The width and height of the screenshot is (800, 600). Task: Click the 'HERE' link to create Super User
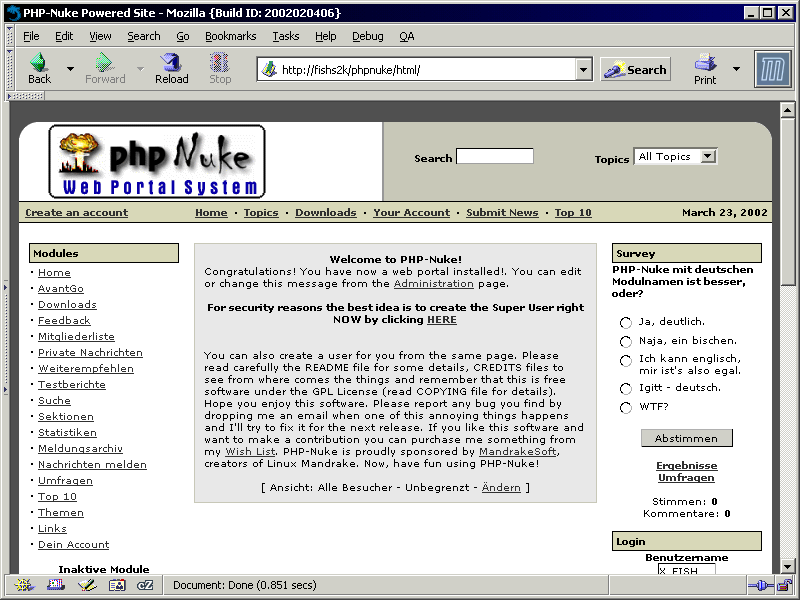(442, 320)
